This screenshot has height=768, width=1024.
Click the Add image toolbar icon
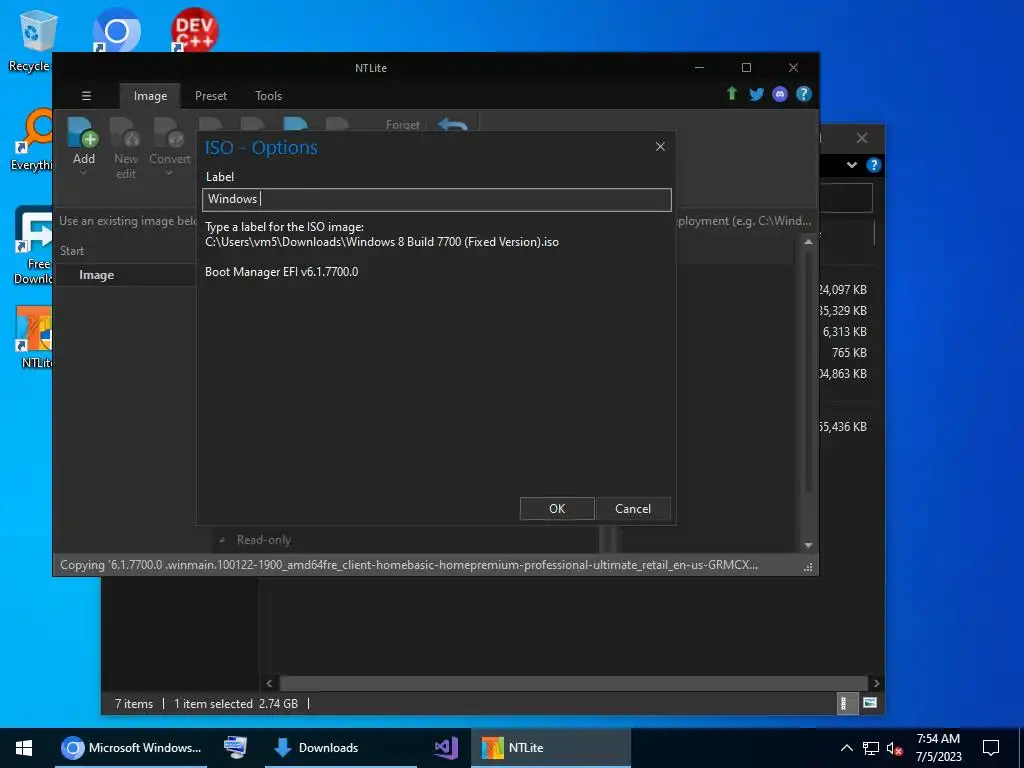83,140
